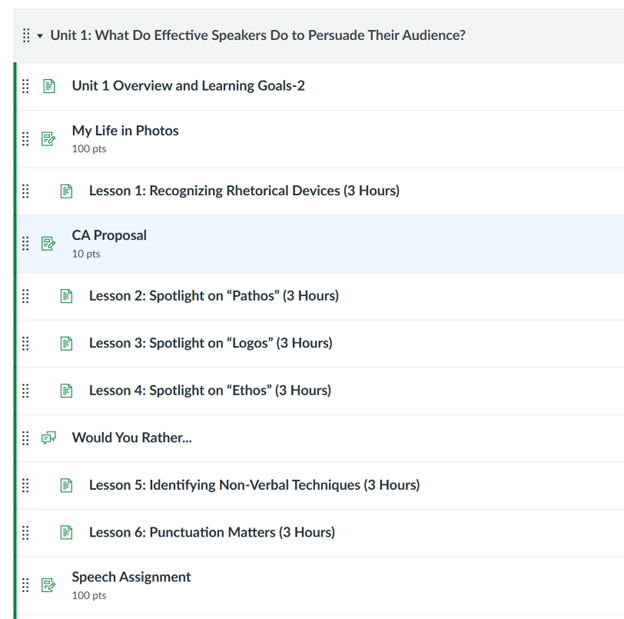Open the Would You Rather discussion

tap(131, 438)
